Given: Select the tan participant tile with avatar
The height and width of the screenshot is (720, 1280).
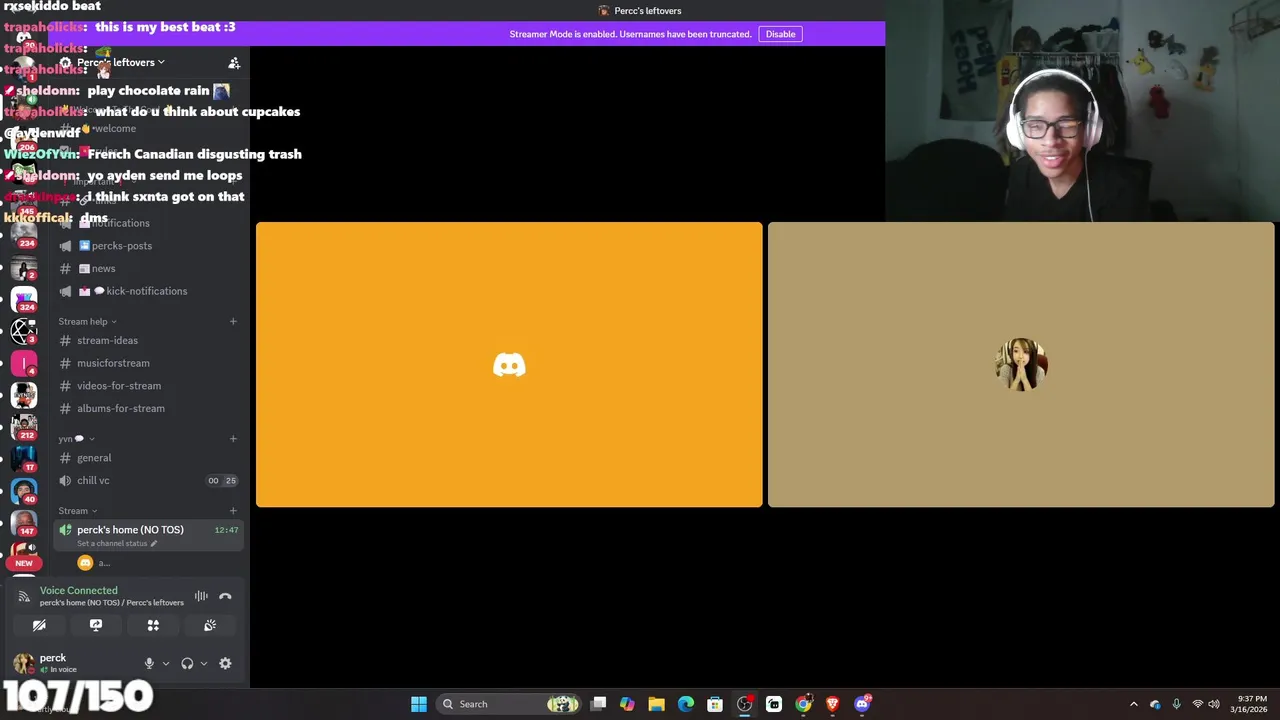Looking at the screenshot, I should click(1021, 365).
